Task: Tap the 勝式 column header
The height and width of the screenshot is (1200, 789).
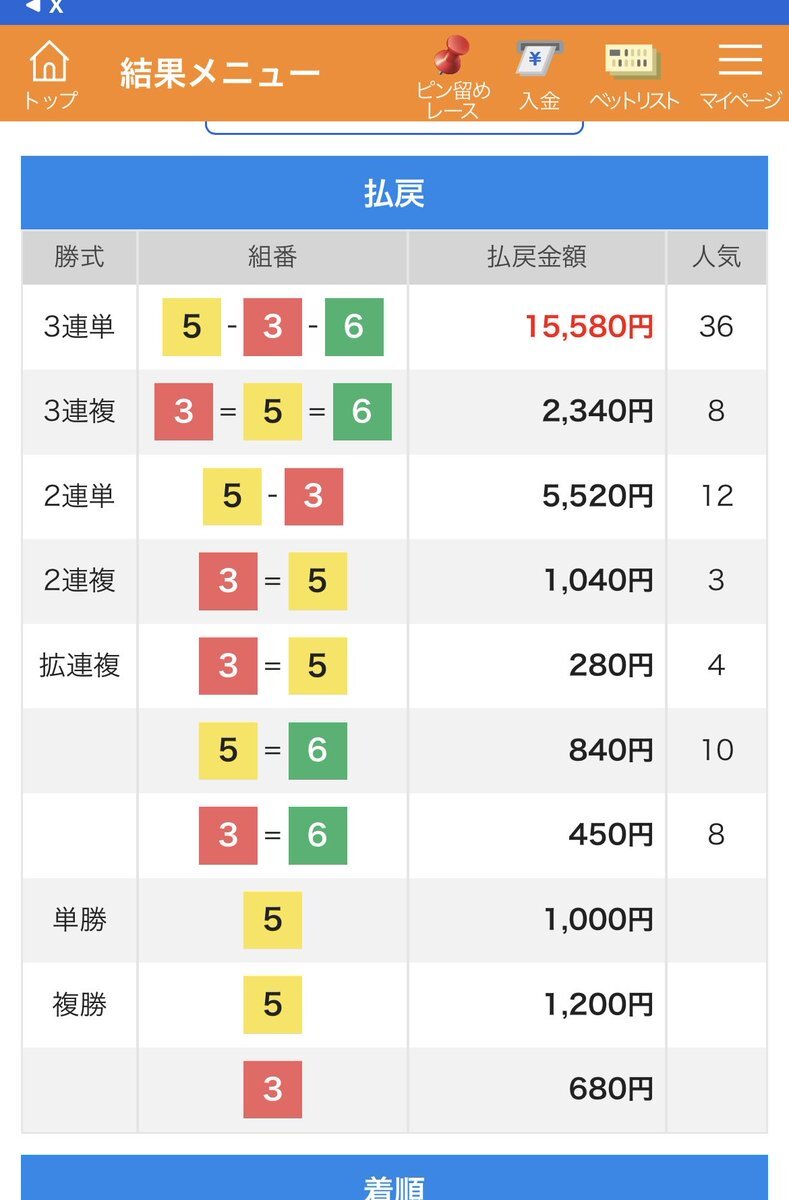Action: pos(79,257)
